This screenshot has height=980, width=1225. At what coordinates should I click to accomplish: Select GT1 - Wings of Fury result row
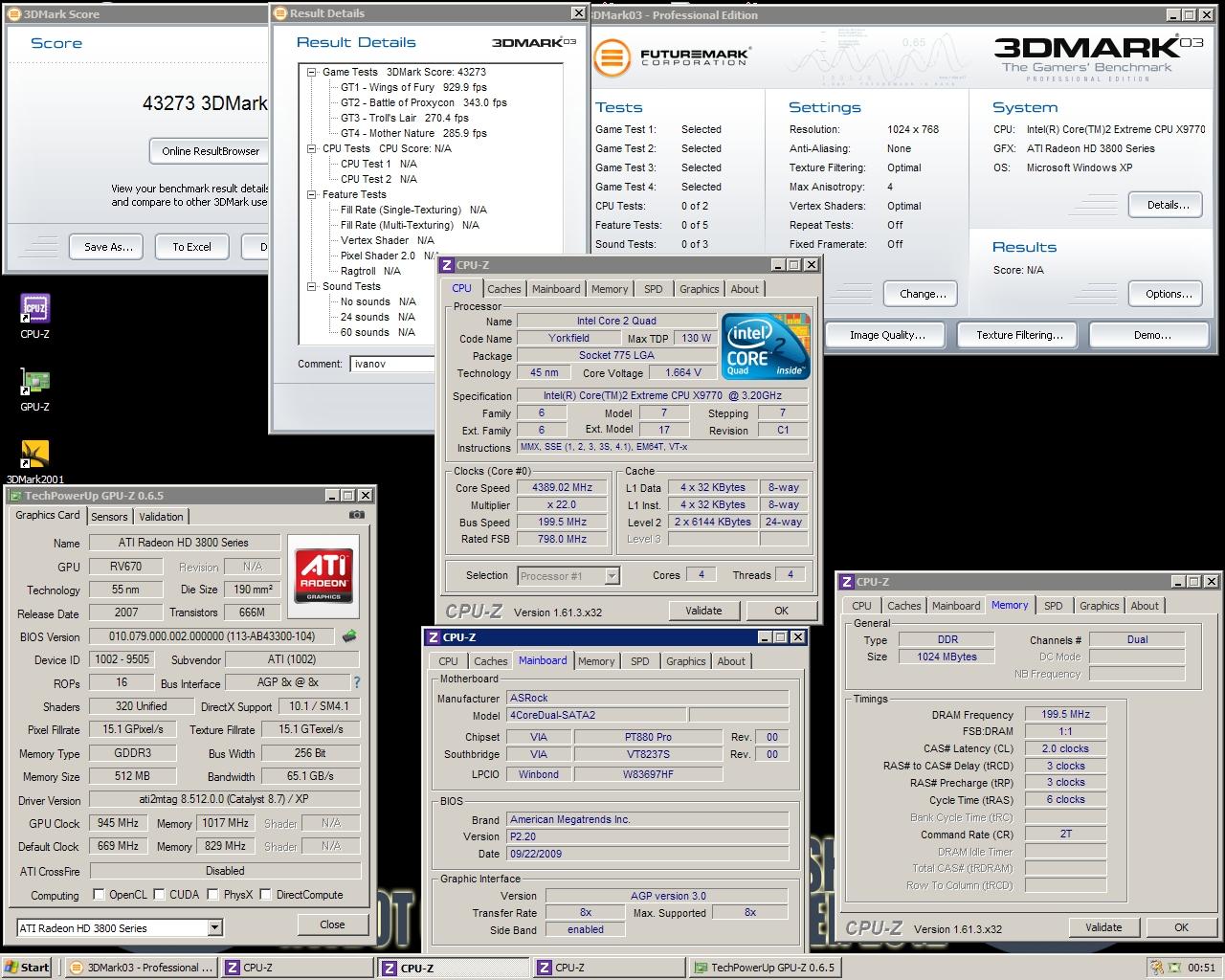click(x=413, y=87)
